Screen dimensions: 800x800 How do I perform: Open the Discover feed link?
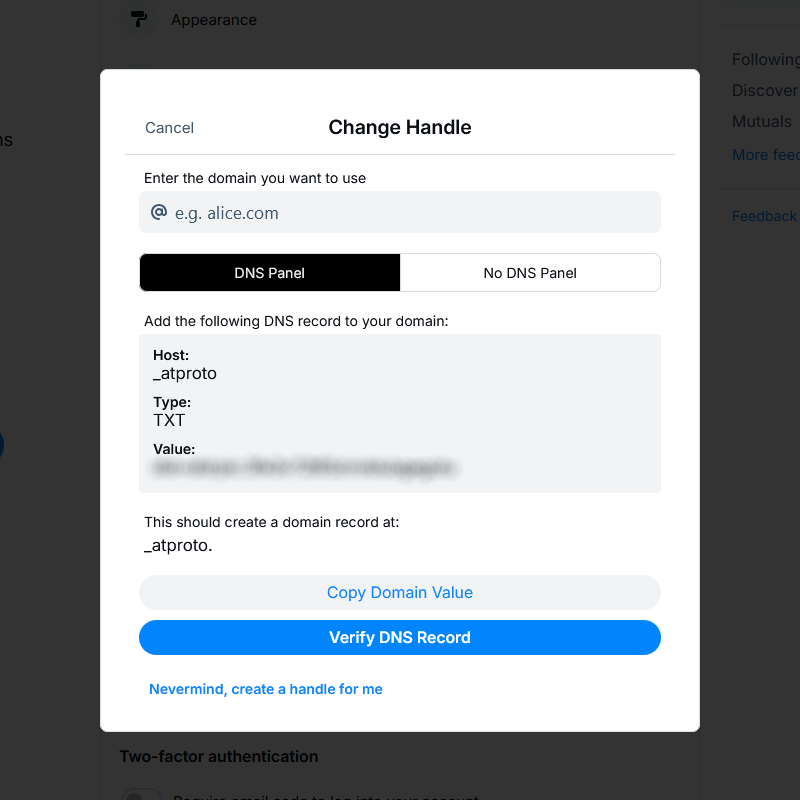tap(765, 91)
